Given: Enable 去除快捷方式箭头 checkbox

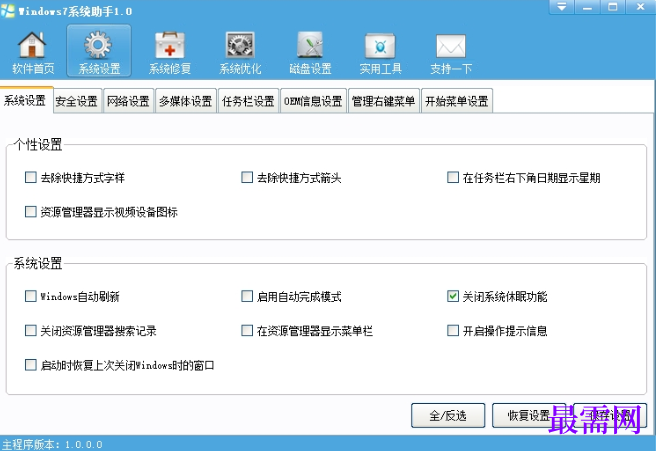Looking at the screenshot, I should (x=247, y=177).
